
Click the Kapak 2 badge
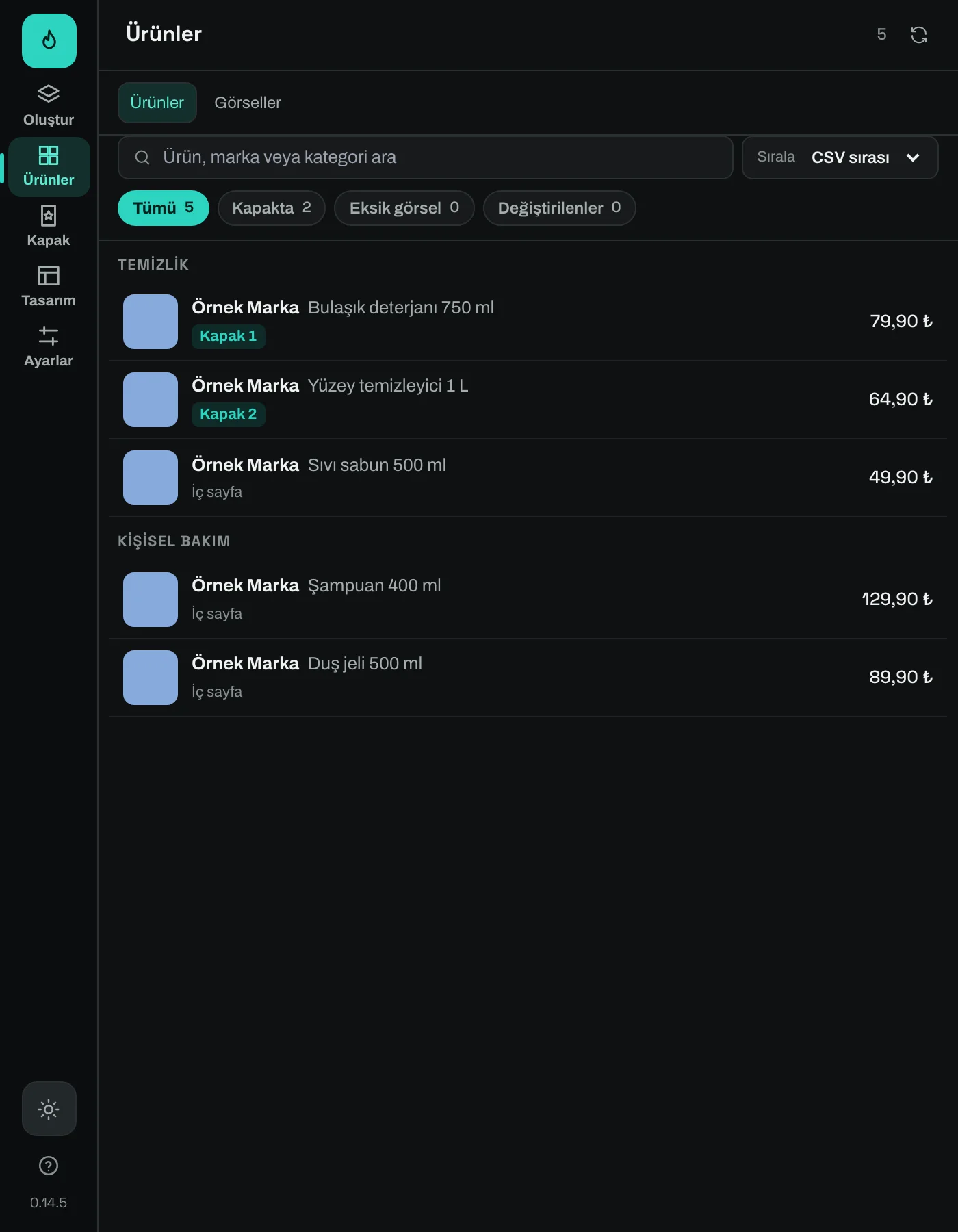229,414
